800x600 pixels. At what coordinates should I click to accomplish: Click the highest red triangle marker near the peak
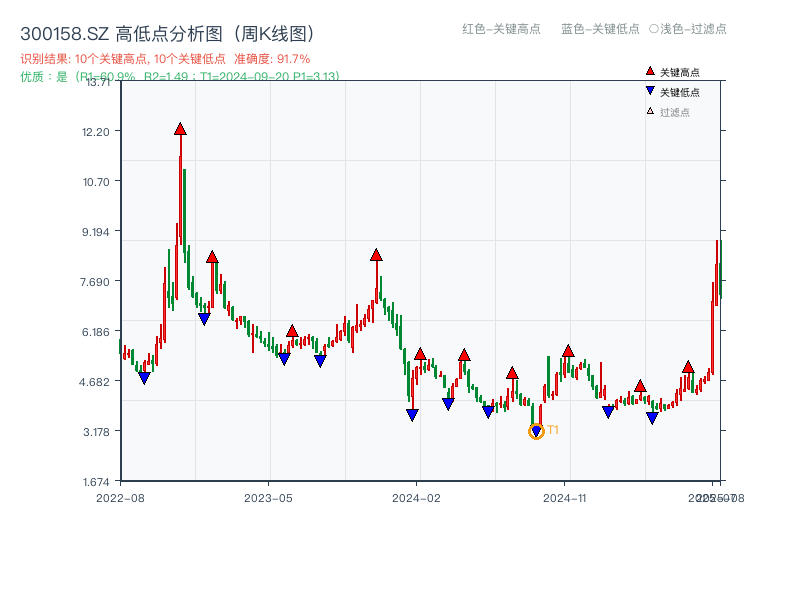coord(181,128)
